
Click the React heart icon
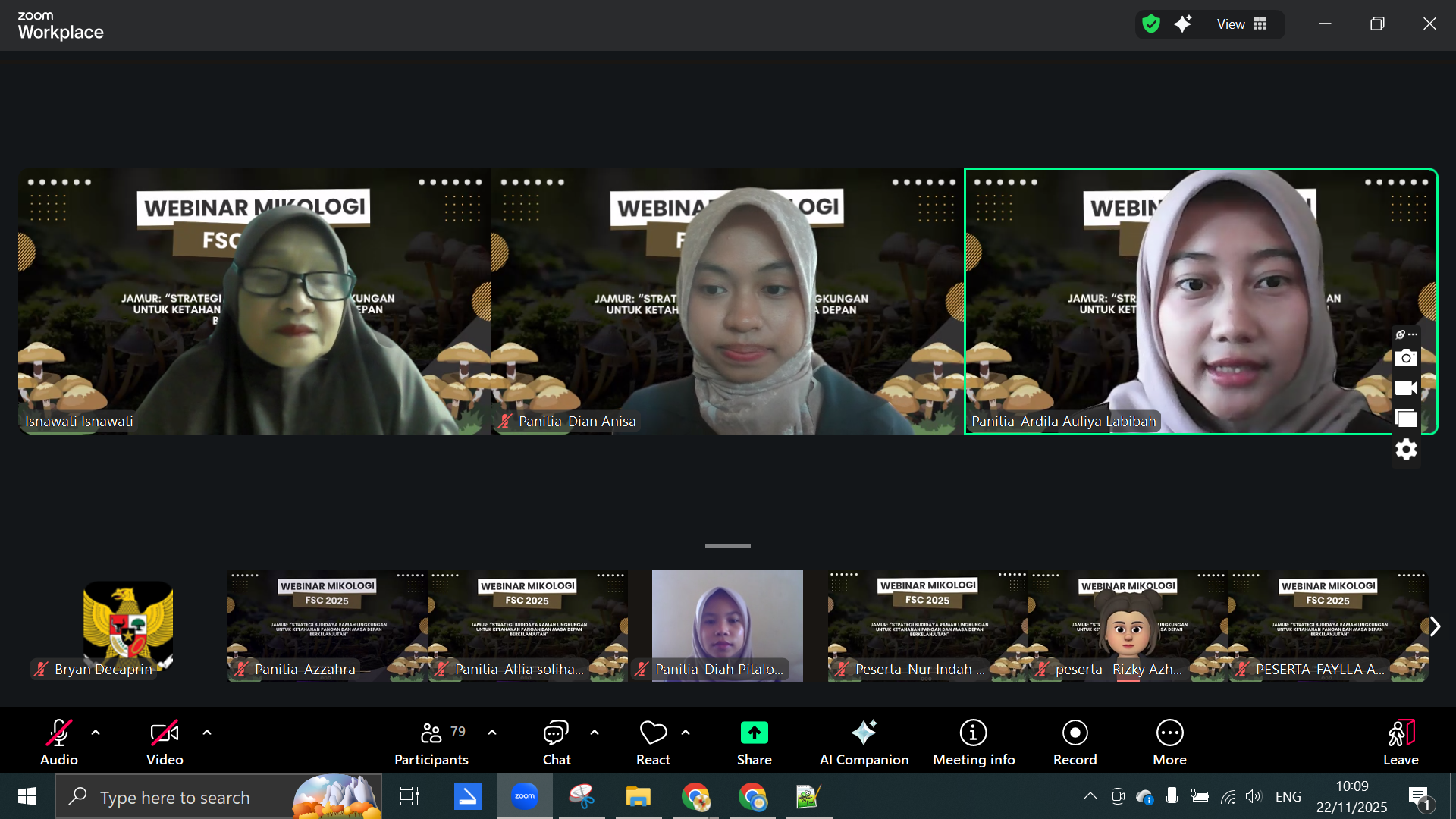653,733
